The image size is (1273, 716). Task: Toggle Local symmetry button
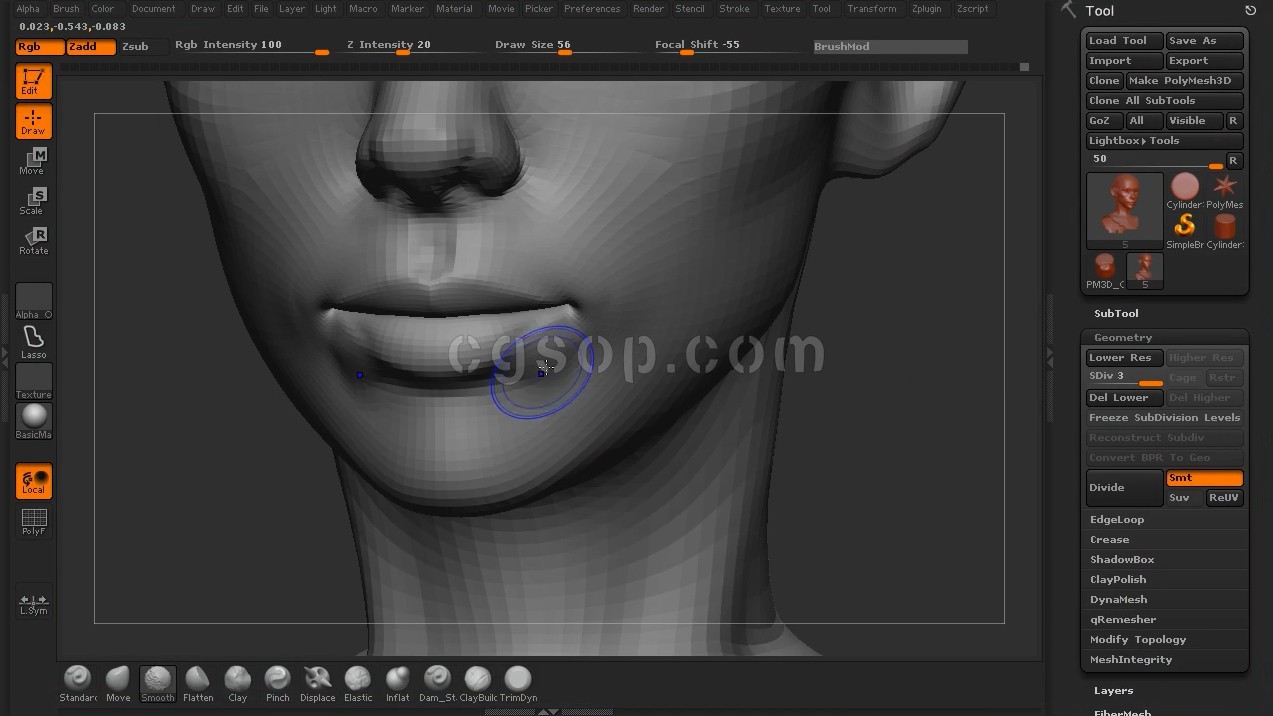[33, 481]
